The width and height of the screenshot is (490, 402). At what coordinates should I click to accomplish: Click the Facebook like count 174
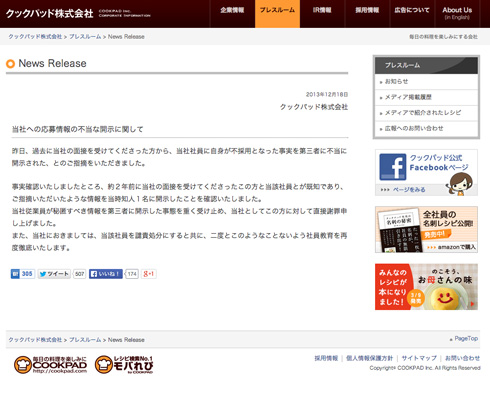tap(132, 274)
